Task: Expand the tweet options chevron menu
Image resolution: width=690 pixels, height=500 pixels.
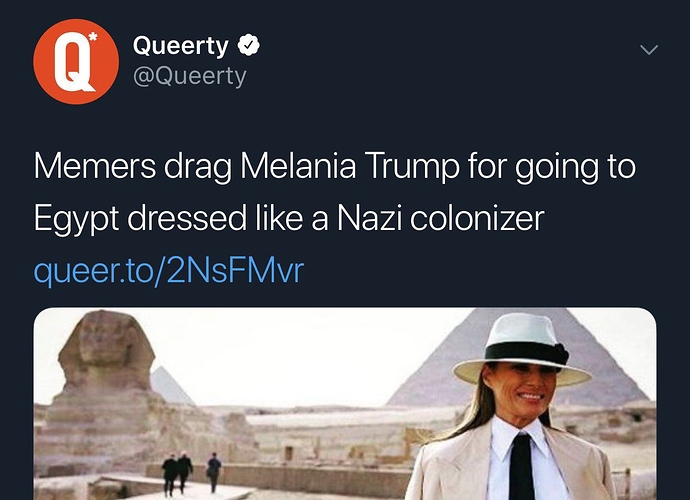Action: tap(649, 50)
